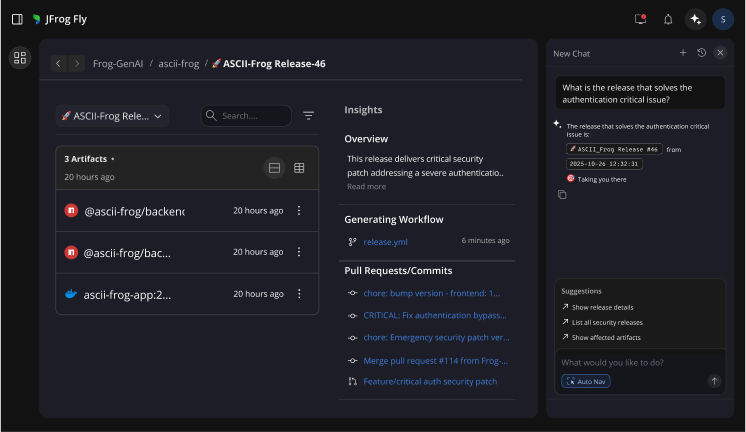Expand the overview with Read more
This screenshot has height=432, width=746.
click(366, 187)
